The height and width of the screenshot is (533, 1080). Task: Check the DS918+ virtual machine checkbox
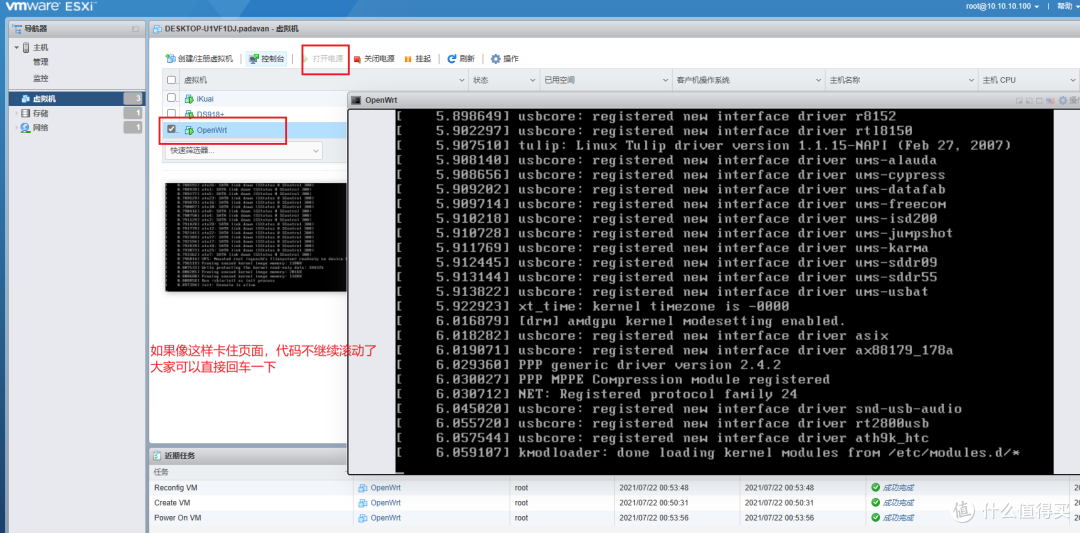172,114
